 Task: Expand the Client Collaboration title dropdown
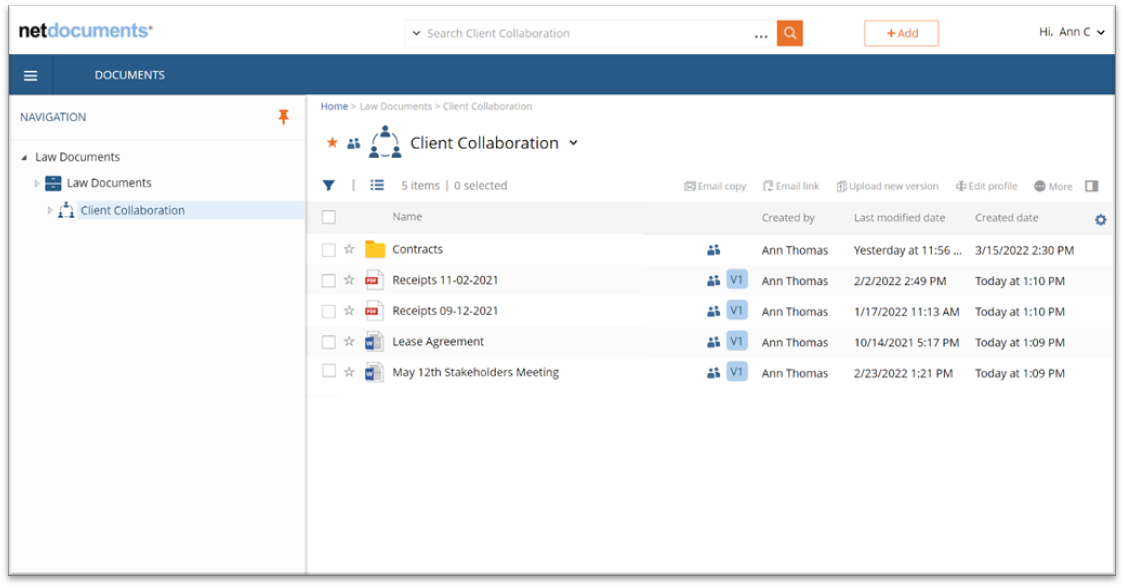(572, 143)
